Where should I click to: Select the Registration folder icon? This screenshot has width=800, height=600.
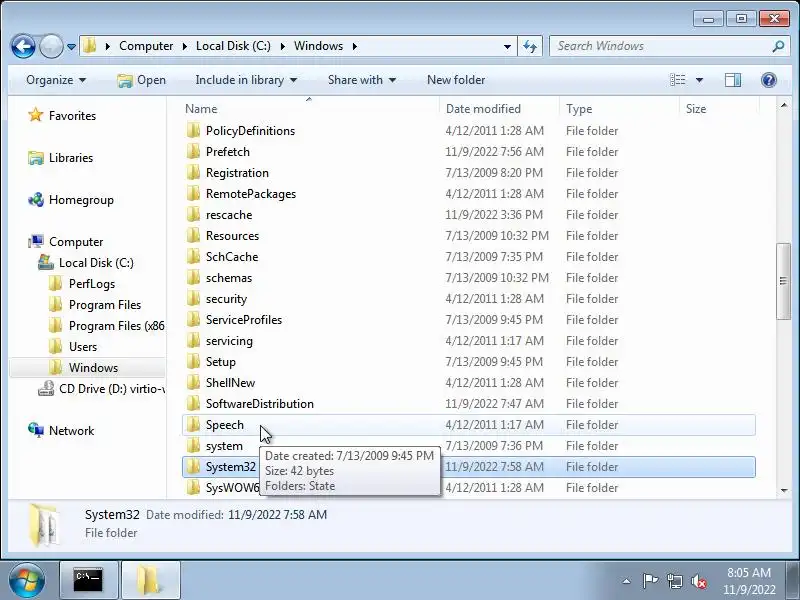pyautogui.click(x=193, y=172)
